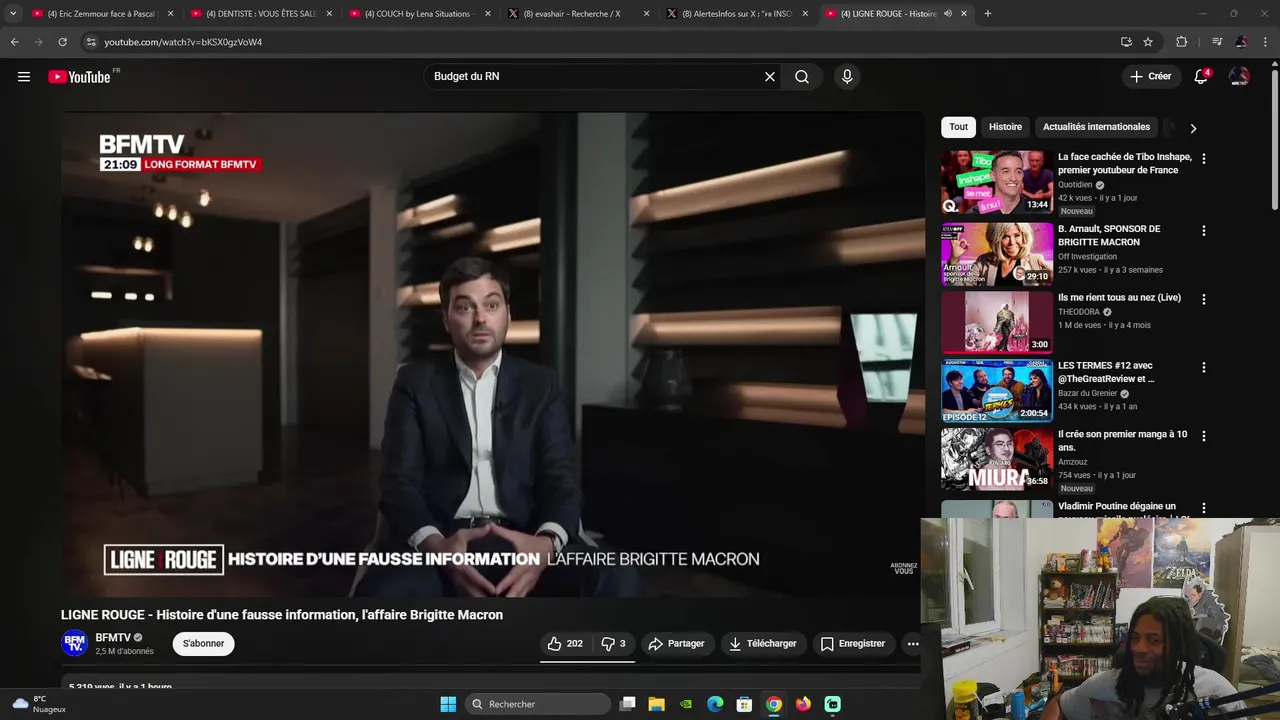Open the Windows Start menu

tap(448, 704)
